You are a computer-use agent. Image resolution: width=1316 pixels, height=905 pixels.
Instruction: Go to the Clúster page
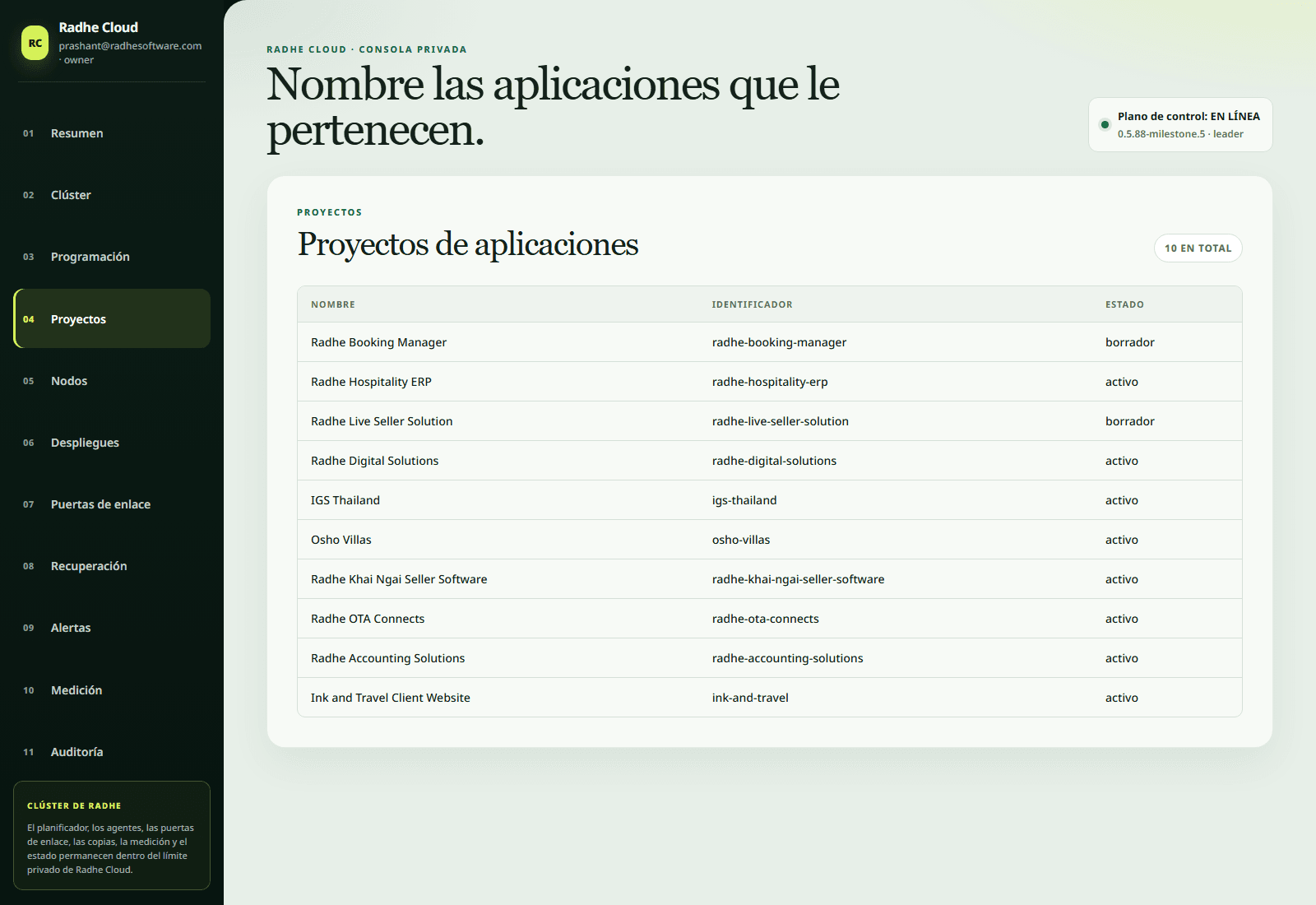point(112,195)
